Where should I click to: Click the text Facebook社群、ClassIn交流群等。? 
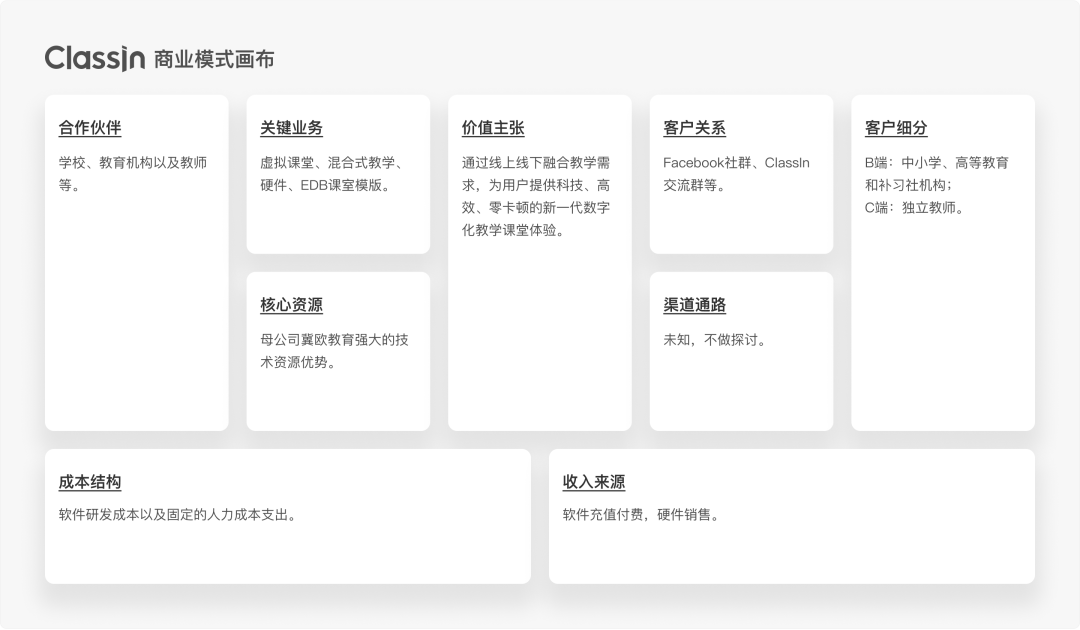pyautogui.click(x=736, y=174)
